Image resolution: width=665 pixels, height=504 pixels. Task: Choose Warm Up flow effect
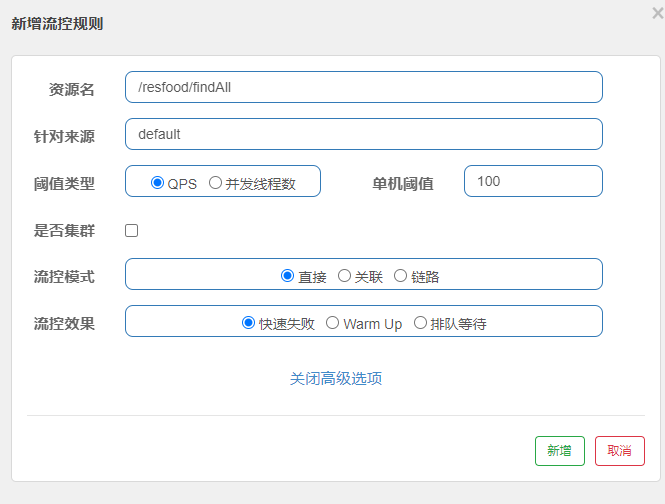[x=333, y=323]
